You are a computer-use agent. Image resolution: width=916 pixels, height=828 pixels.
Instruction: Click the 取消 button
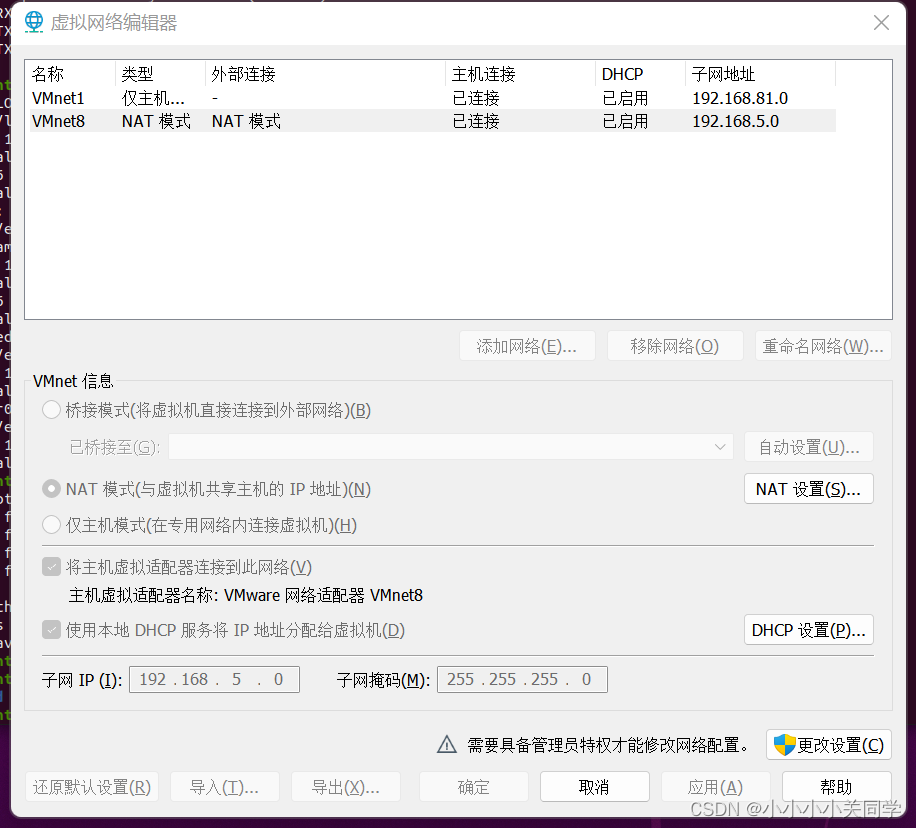tap(595, 787)
